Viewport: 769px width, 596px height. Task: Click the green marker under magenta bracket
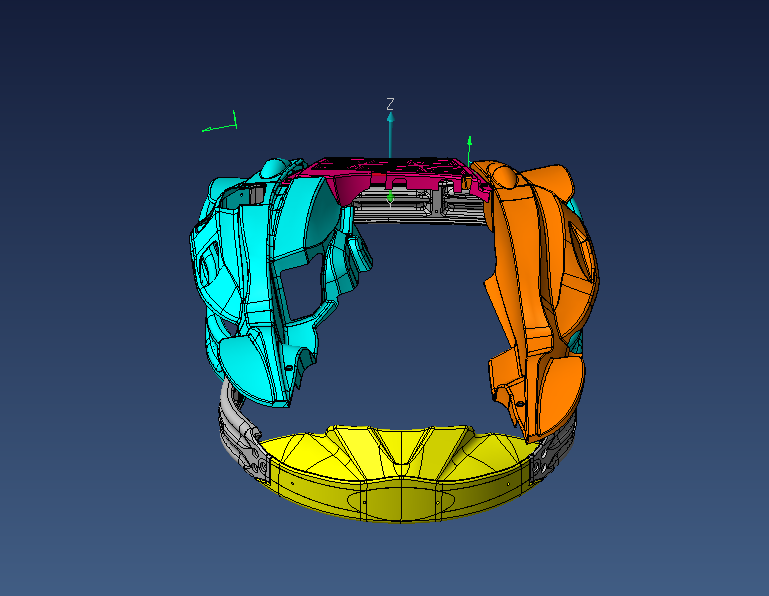click(x=390, y=197)
